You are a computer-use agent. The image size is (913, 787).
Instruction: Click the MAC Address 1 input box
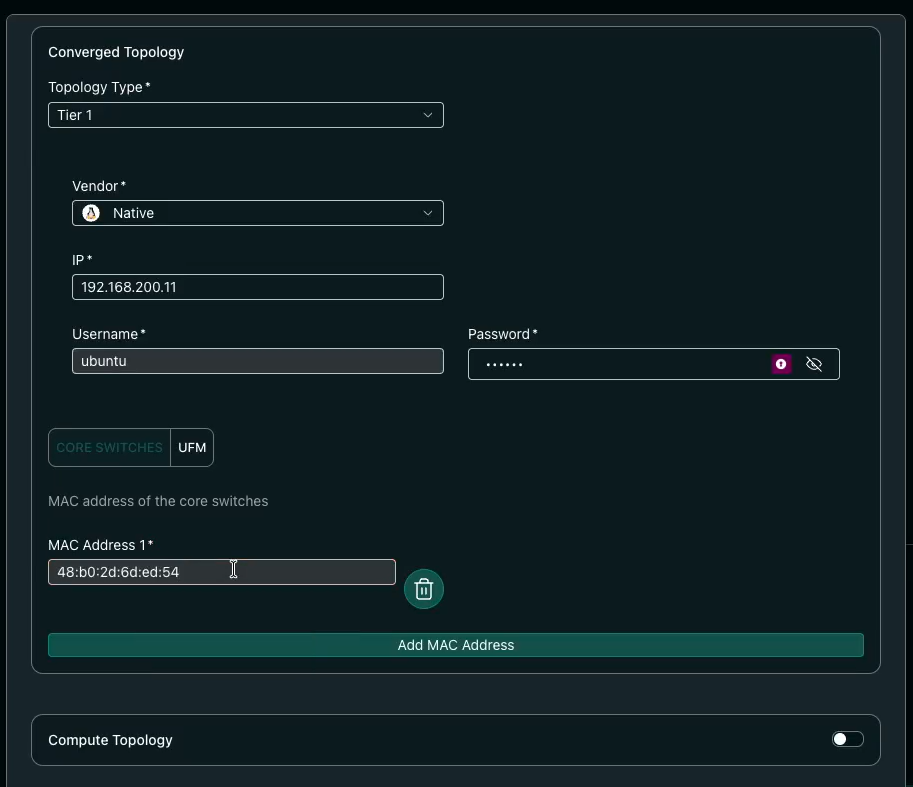click(222, 571)
